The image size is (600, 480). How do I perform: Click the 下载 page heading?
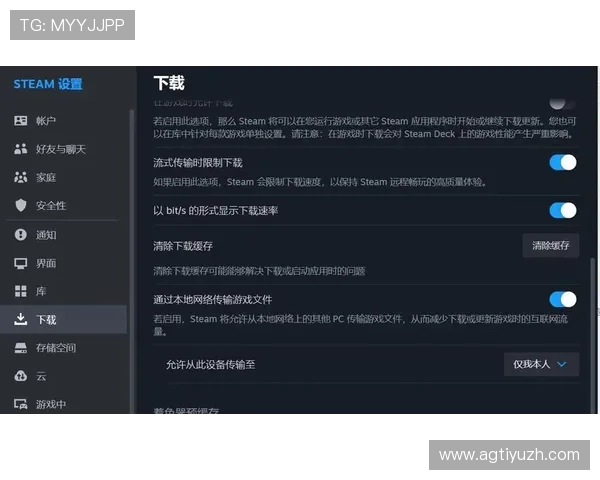pos(169,83)
